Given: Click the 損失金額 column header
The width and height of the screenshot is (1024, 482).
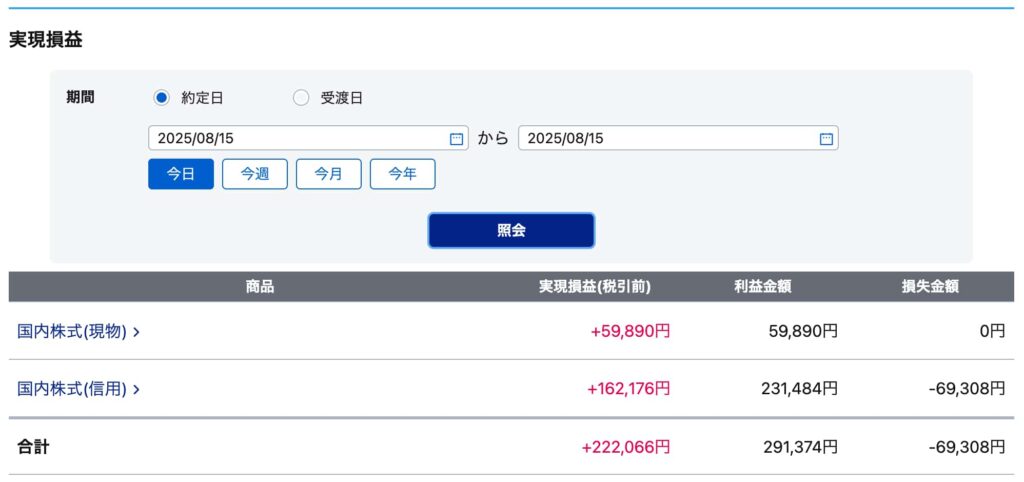Looking at the screenshot, I should pos(930,287).
